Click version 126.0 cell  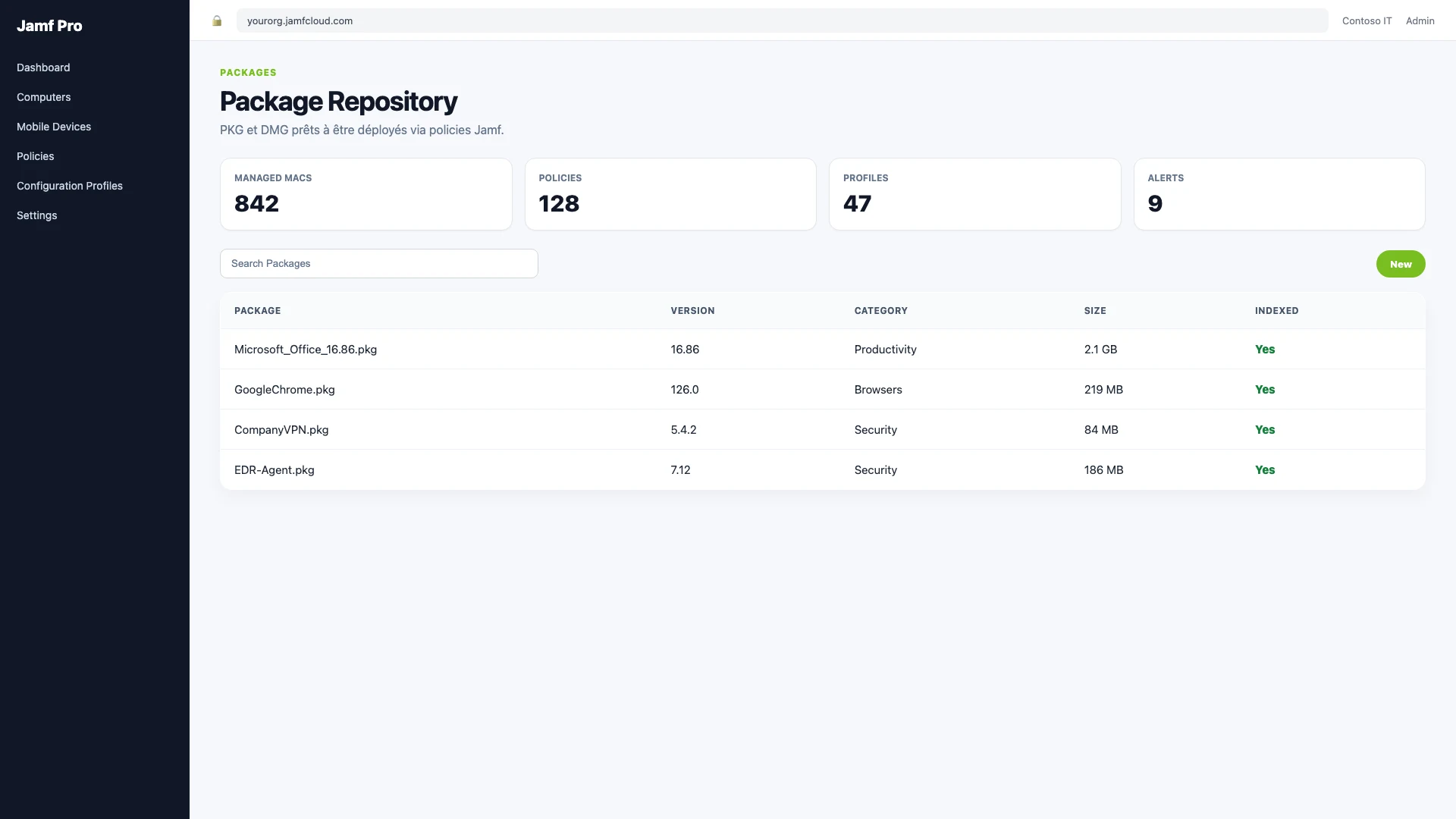[685, 390]
